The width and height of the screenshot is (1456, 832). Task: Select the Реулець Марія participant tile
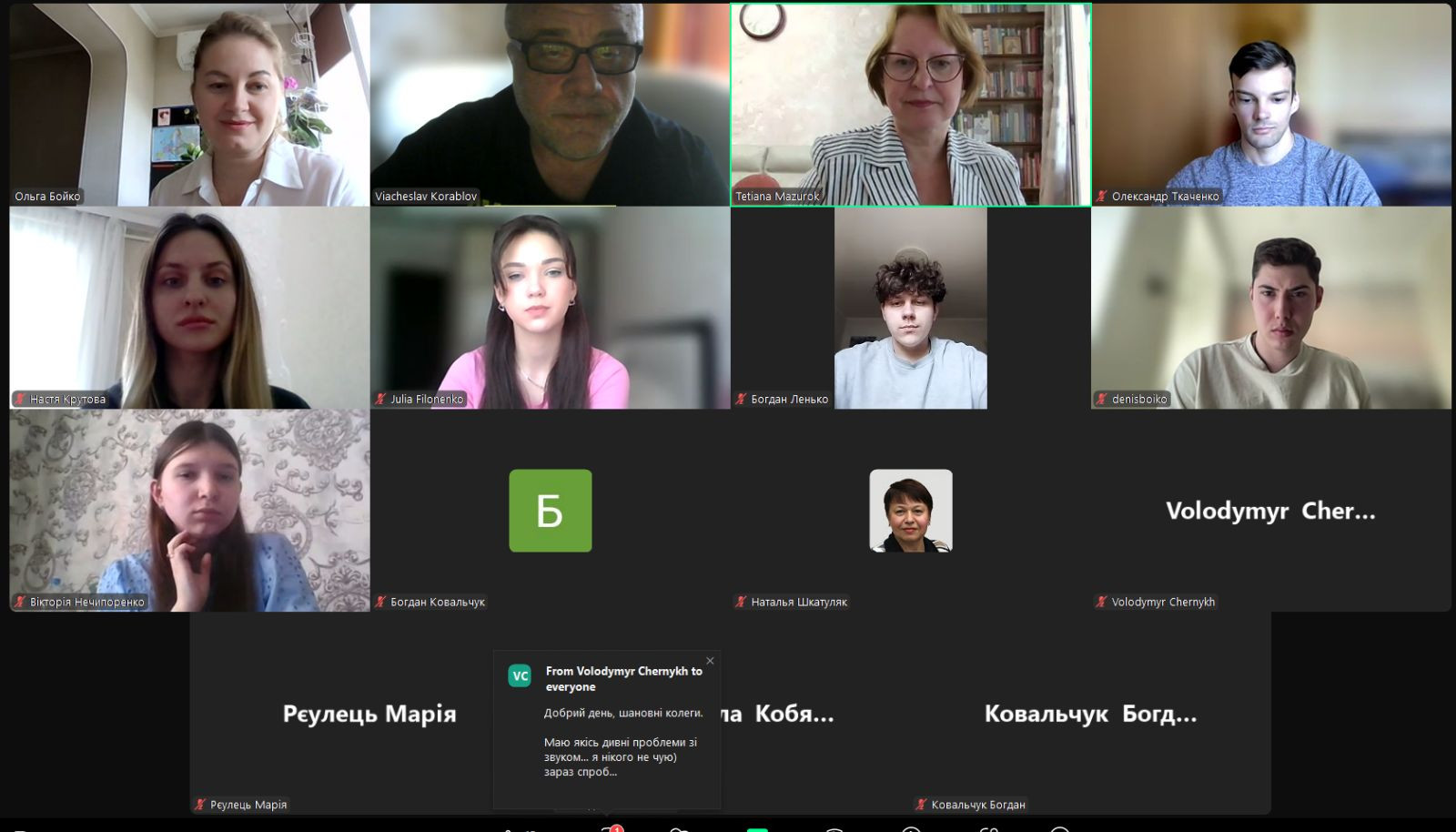coord(370,713)
